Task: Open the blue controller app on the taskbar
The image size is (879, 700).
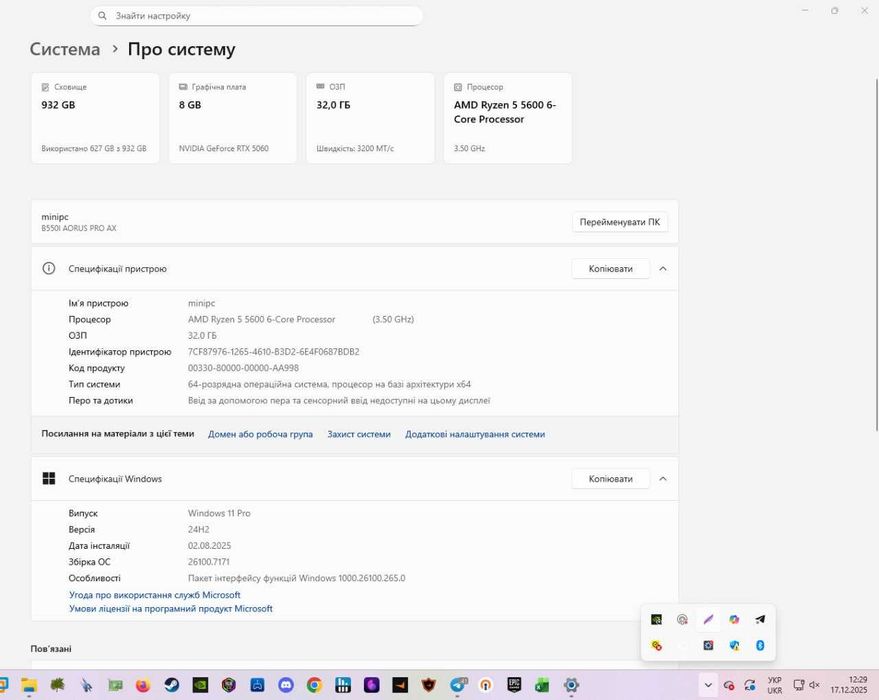Action: click(257, 685)
